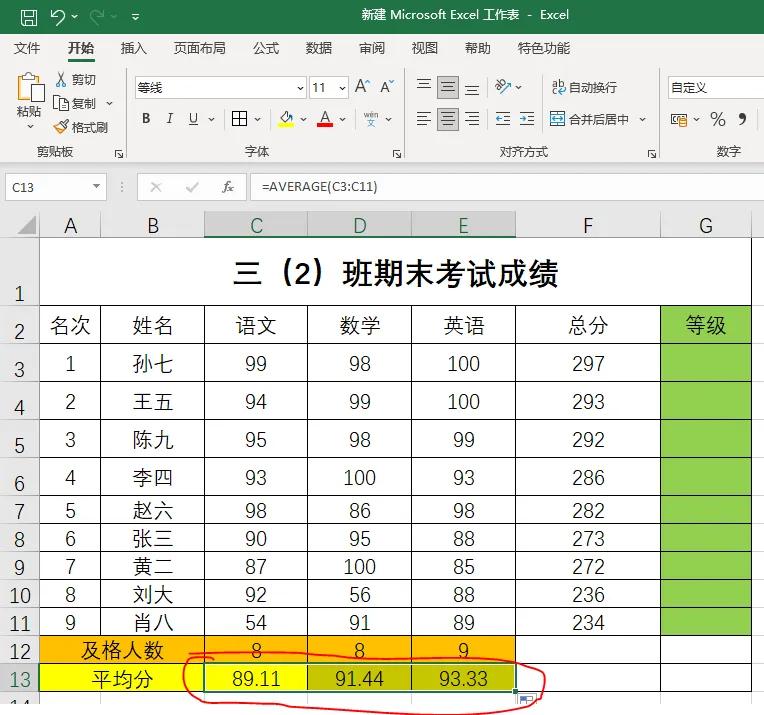Screen dimensions: 764x715
Task: Click the red font color A
Action: point(325,118)
